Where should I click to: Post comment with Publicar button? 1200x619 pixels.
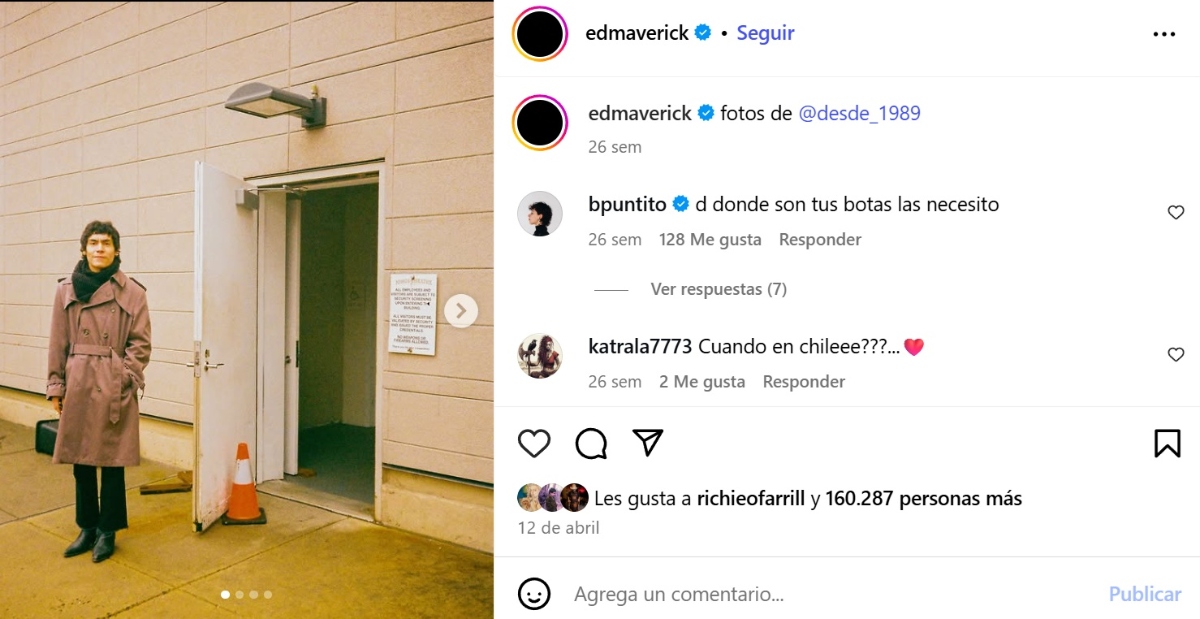coord(1145,594)
